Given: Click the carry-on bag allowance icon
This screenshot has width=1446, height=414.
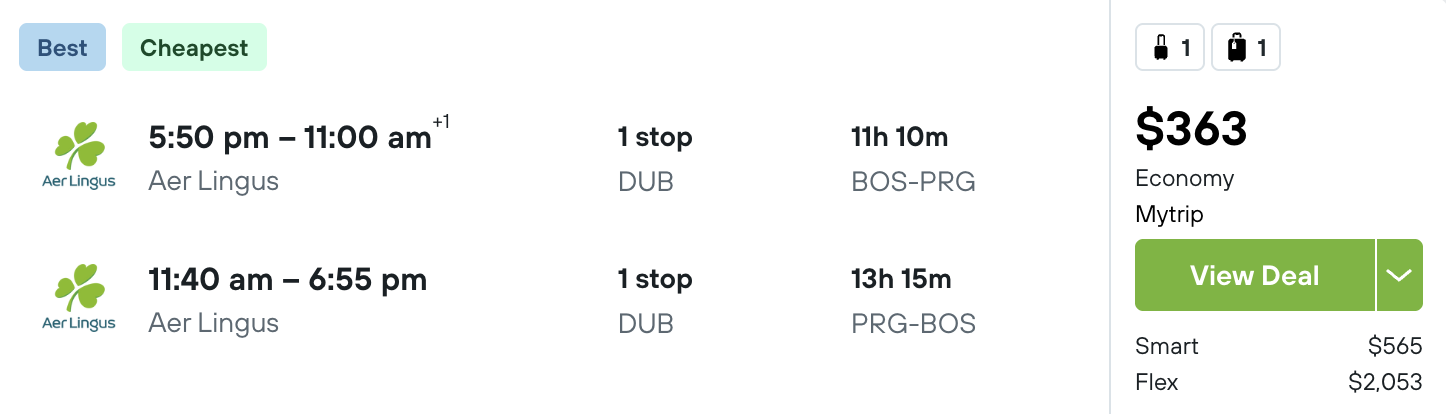Looking at the screenshot, I should [1170, 47].
